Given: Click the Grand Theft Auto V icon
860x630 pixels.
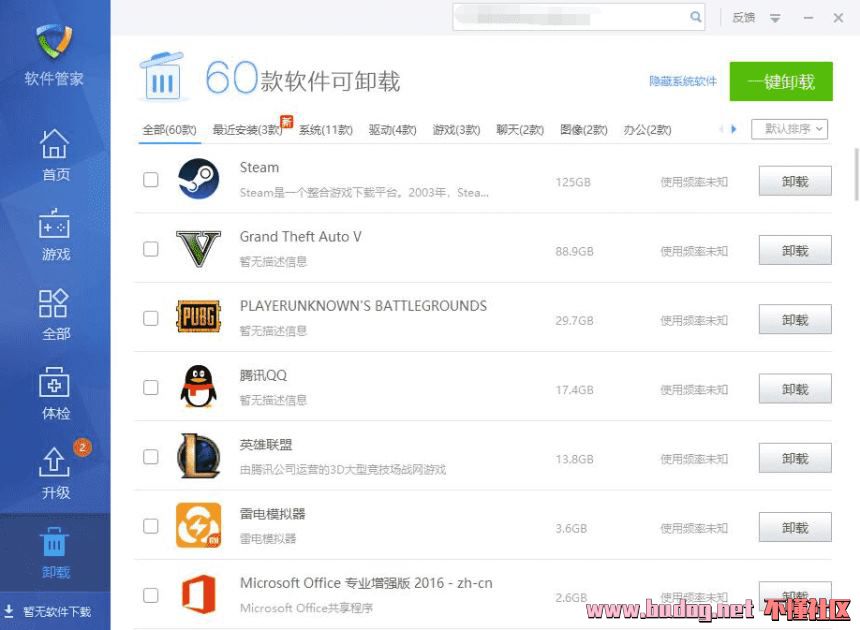Looking at the screenshot, I should coord(199,248).
